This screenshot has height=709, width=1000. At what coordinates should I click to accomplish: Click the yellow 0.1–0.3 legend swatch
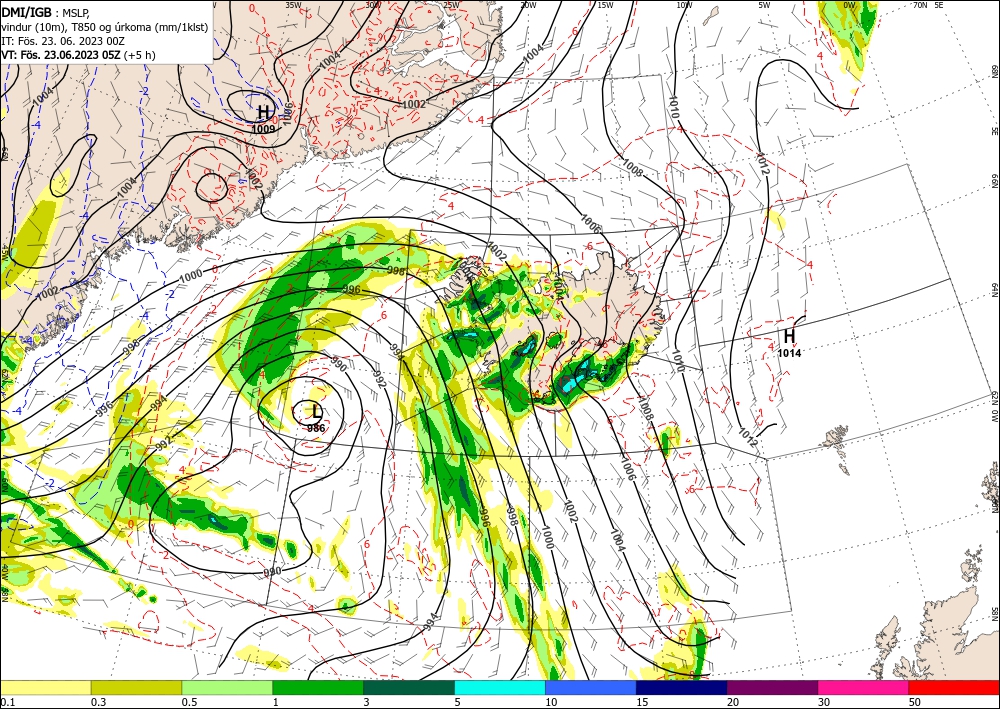pos(45,687)
